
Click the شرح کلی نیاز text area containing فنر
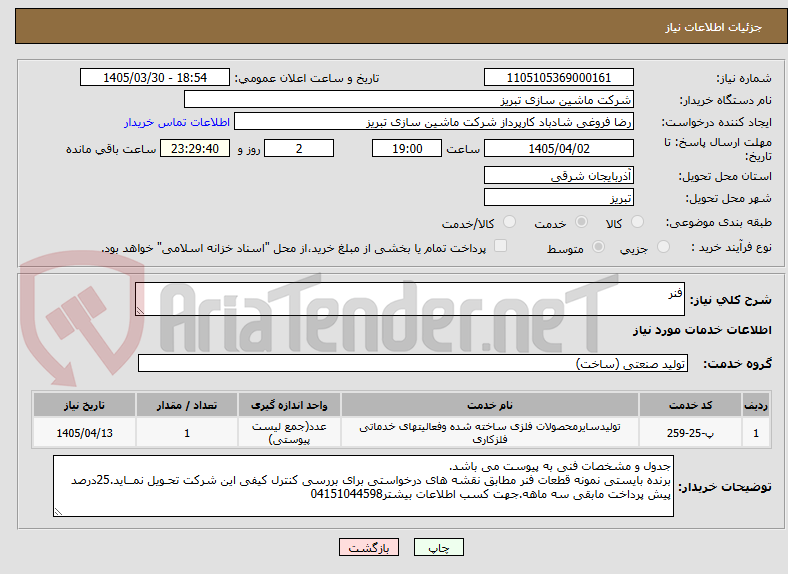click(x=410, y=299)
